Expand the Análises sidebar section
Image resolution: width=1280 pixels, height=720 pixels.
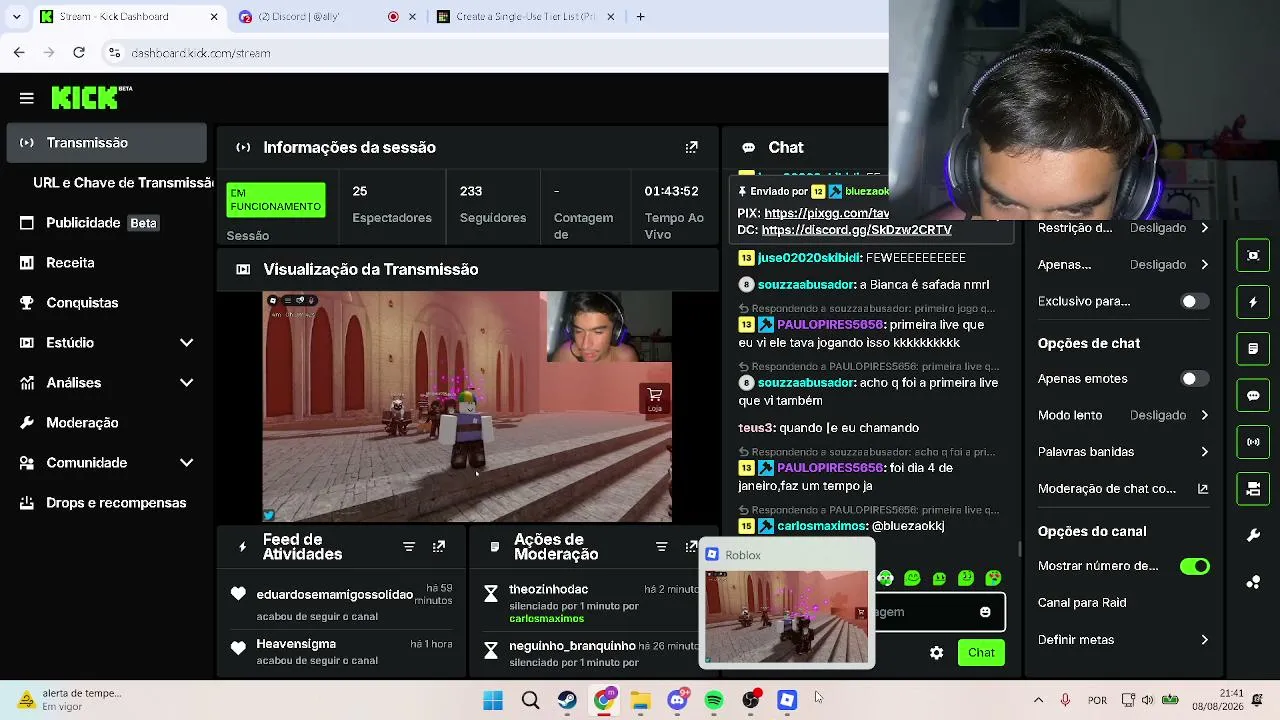pos(186,383)
